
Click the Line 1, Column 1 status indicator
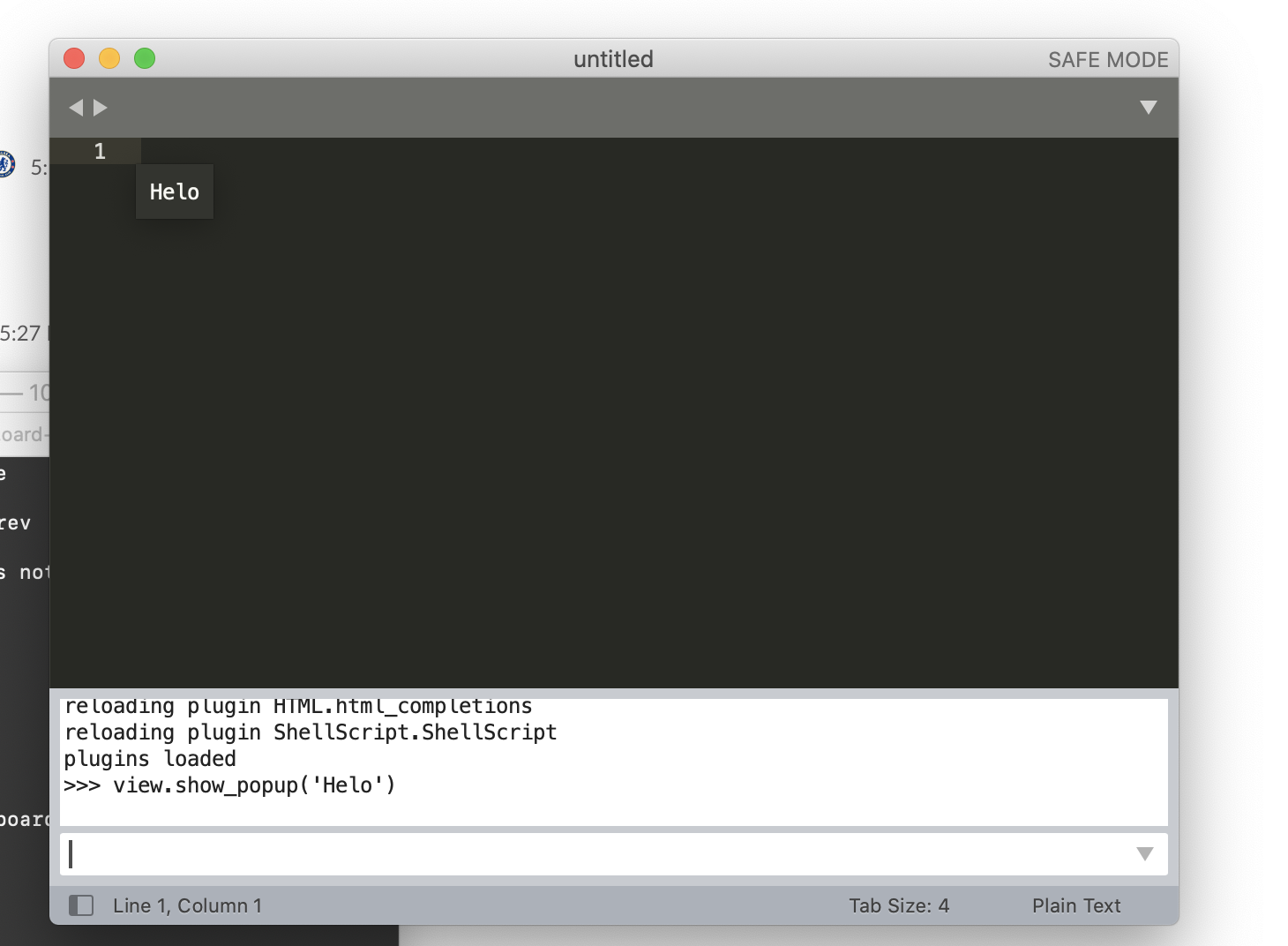click(x=188, y=905)
